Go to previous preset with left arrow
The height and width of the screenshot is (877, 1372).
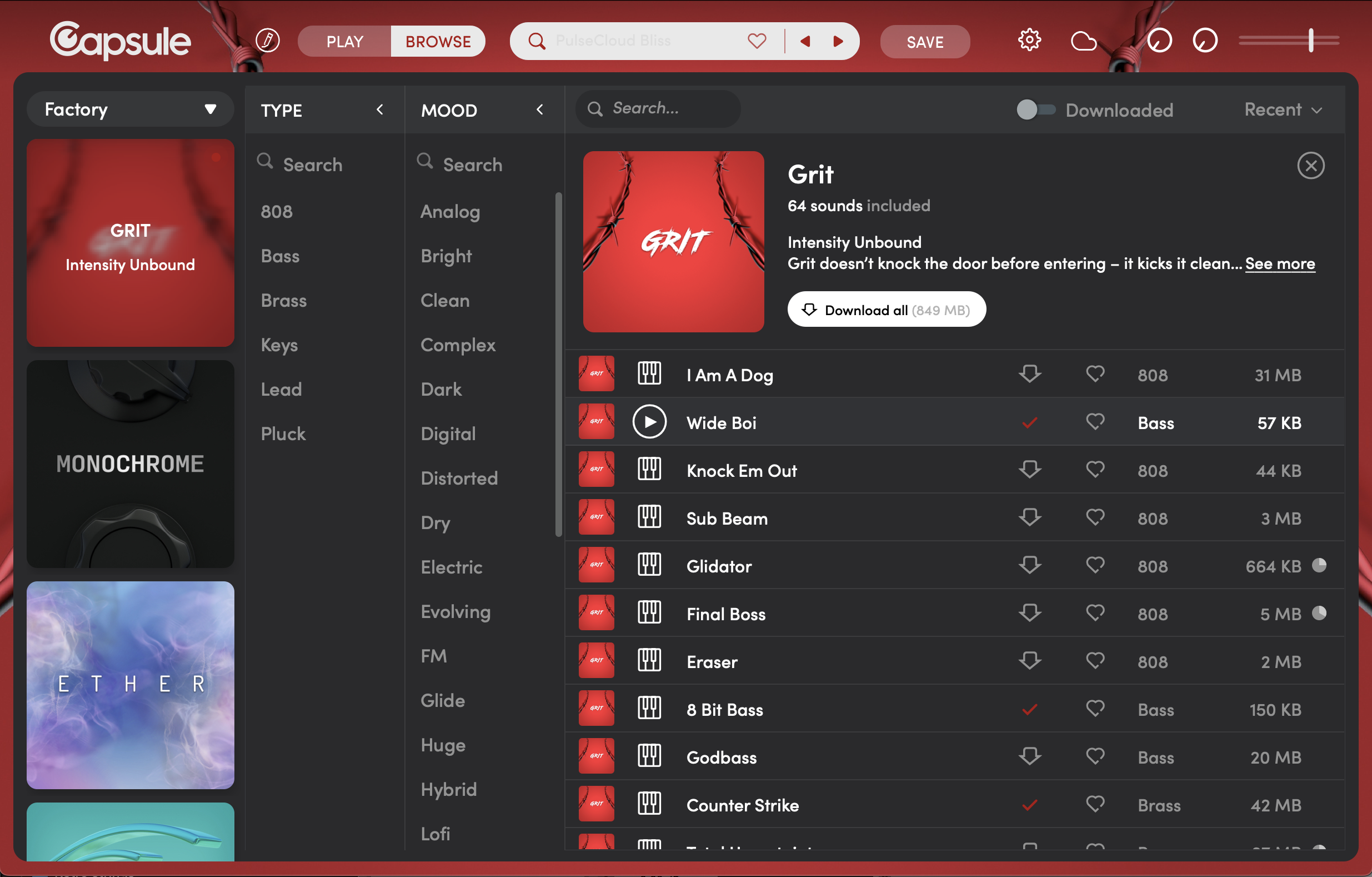pyautogui.click(x=805, y=41)
